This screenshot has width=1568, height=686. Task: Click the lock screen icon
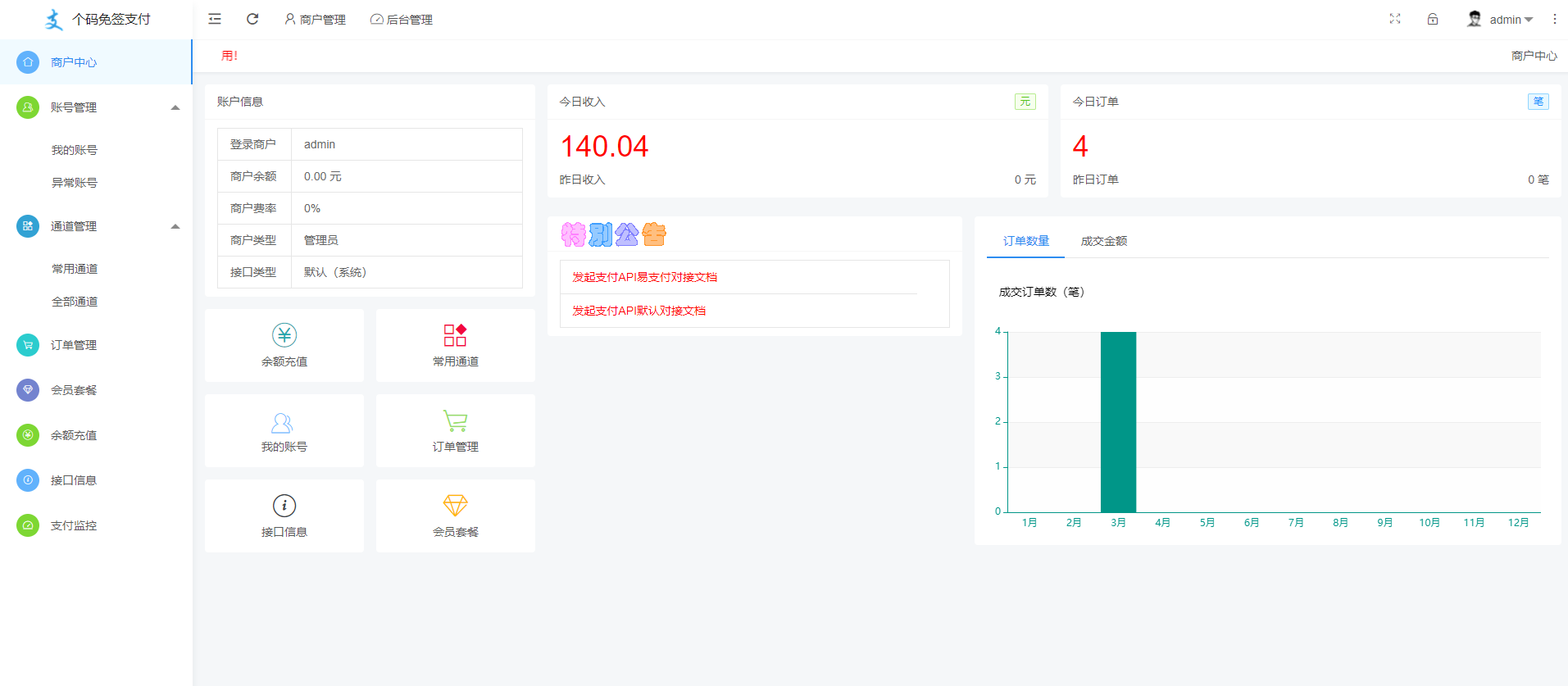click(1433, 19)
